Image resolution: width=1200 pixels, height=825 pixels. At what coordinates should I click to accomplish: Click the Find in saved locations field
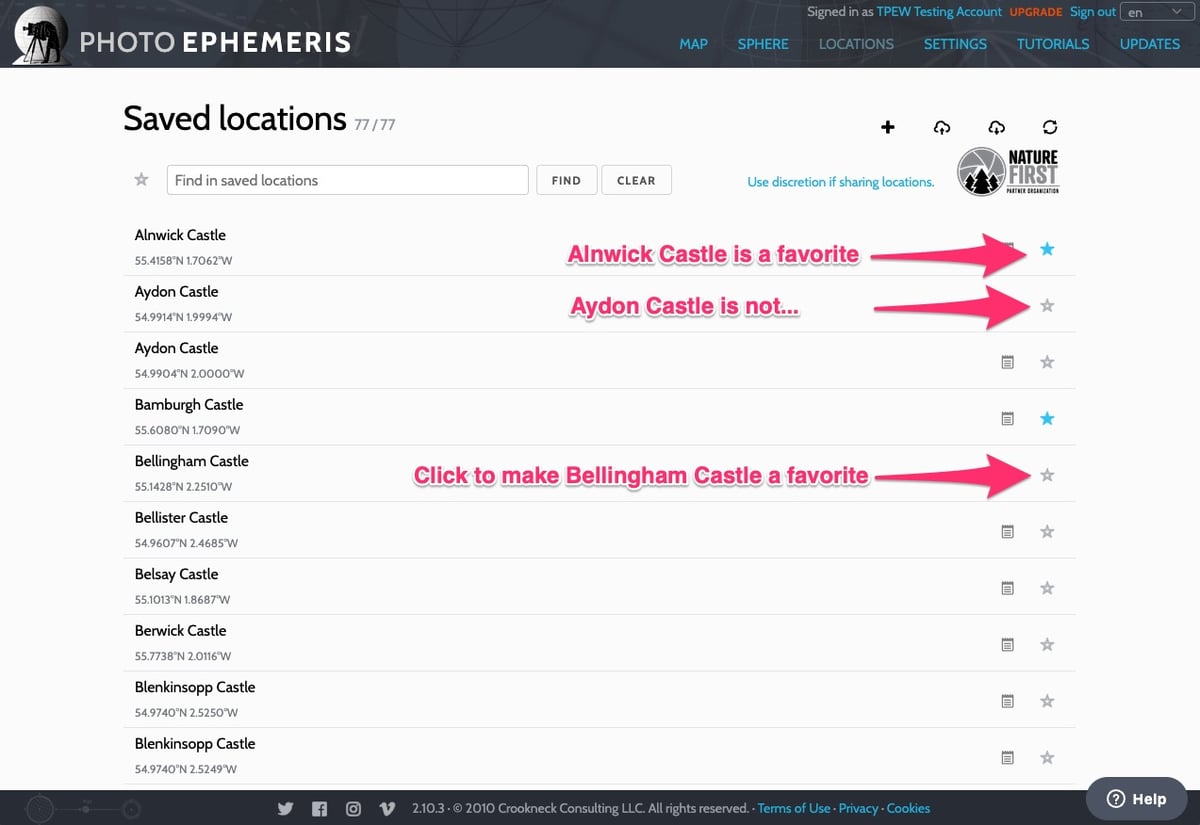click(347, 180)
